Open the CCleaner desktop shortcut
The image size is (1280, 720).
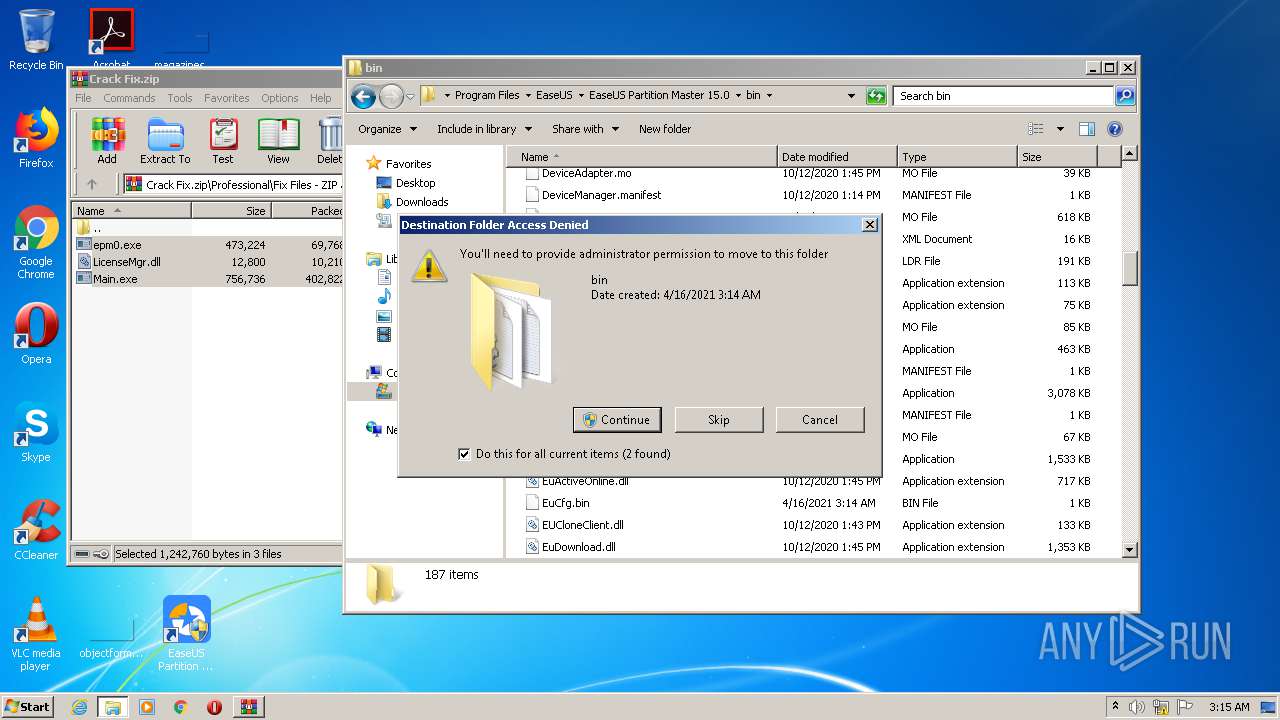pyautogui.click(x=36, y=531)
